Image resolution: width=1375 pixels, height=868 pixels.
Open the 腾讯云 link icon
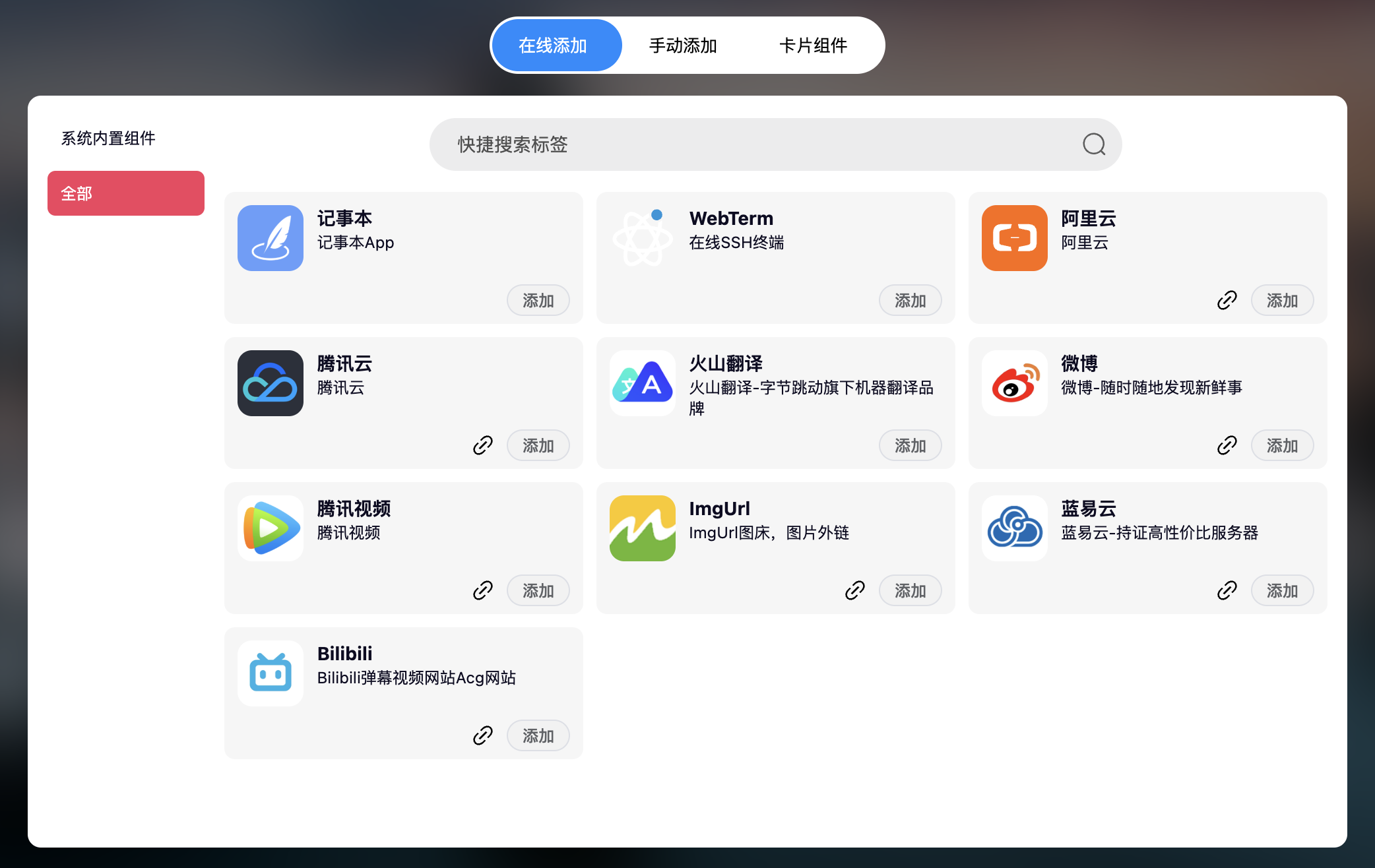pyautogui.click(x=483, y=445)
